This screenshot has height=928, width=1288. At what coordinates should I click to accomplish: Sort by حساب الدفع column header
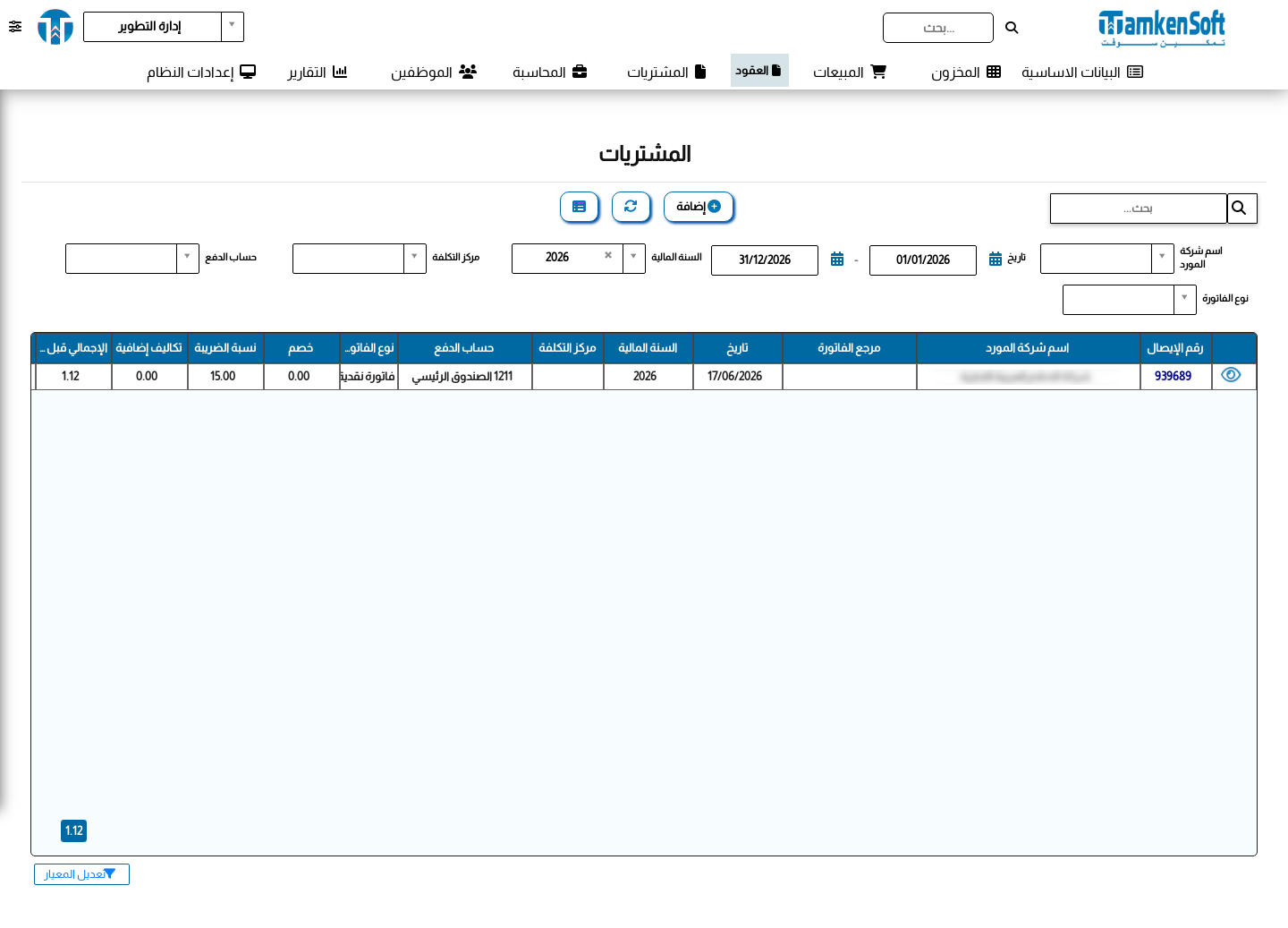[x=464, y=348]
